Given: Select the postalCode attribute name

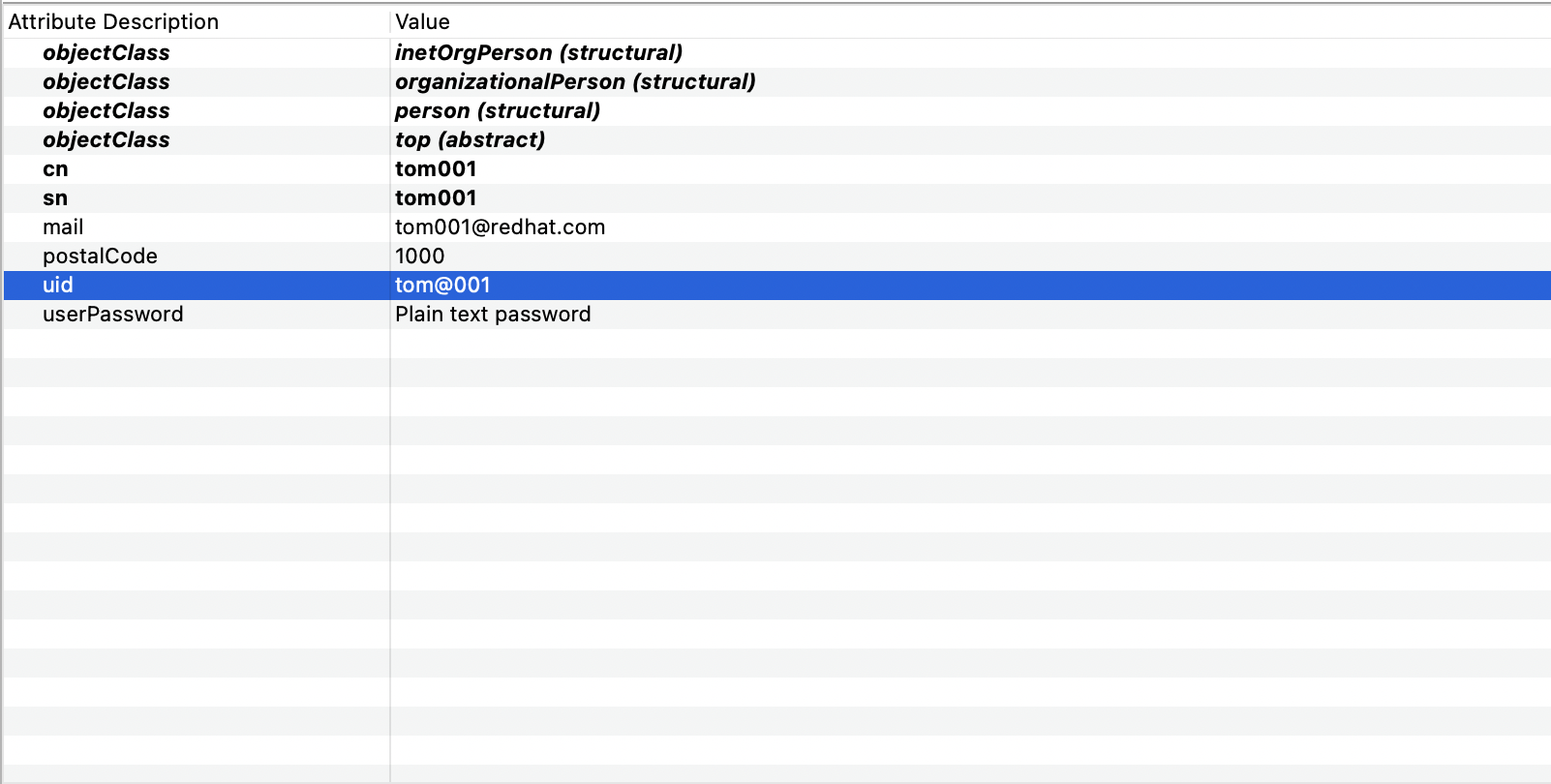Looking at the screenshot, I should [100, 256].
